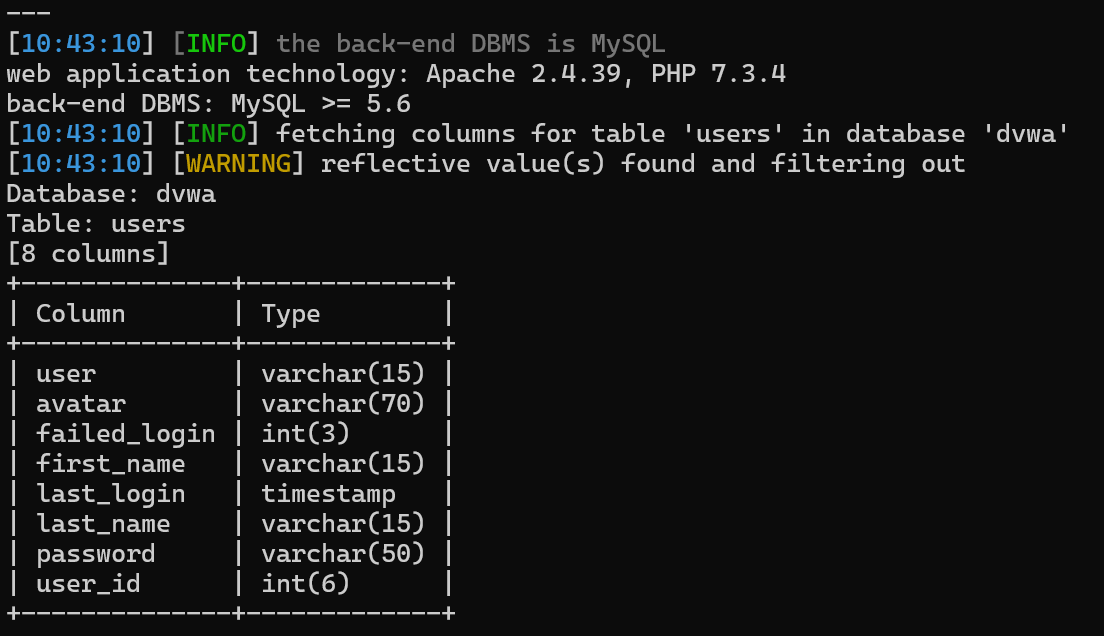Click the 'Column' table header

[x=81, y=314]
